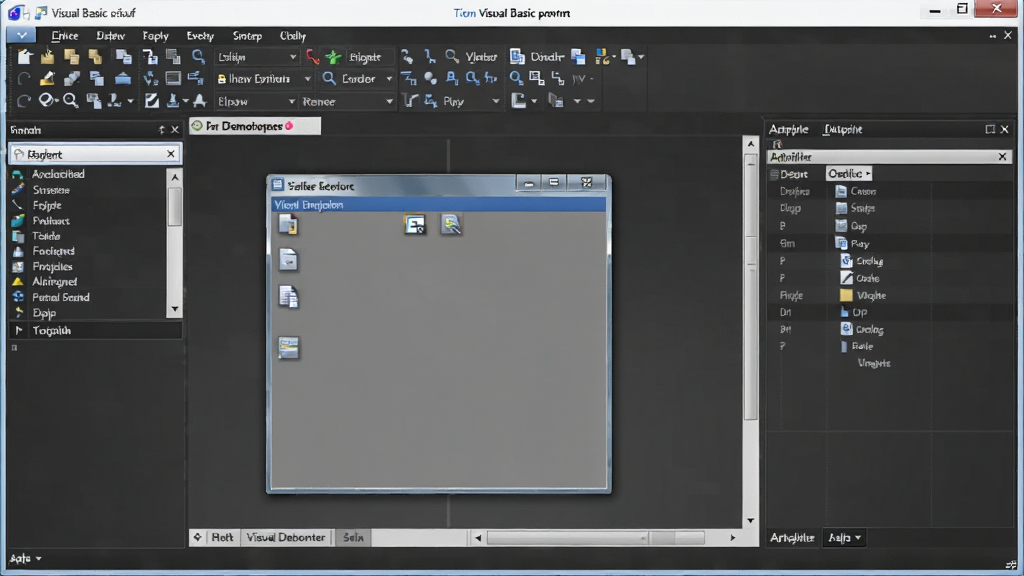1024x576 pixels.
Task: Open the Evetiy menu
Action: coord(200,36)
